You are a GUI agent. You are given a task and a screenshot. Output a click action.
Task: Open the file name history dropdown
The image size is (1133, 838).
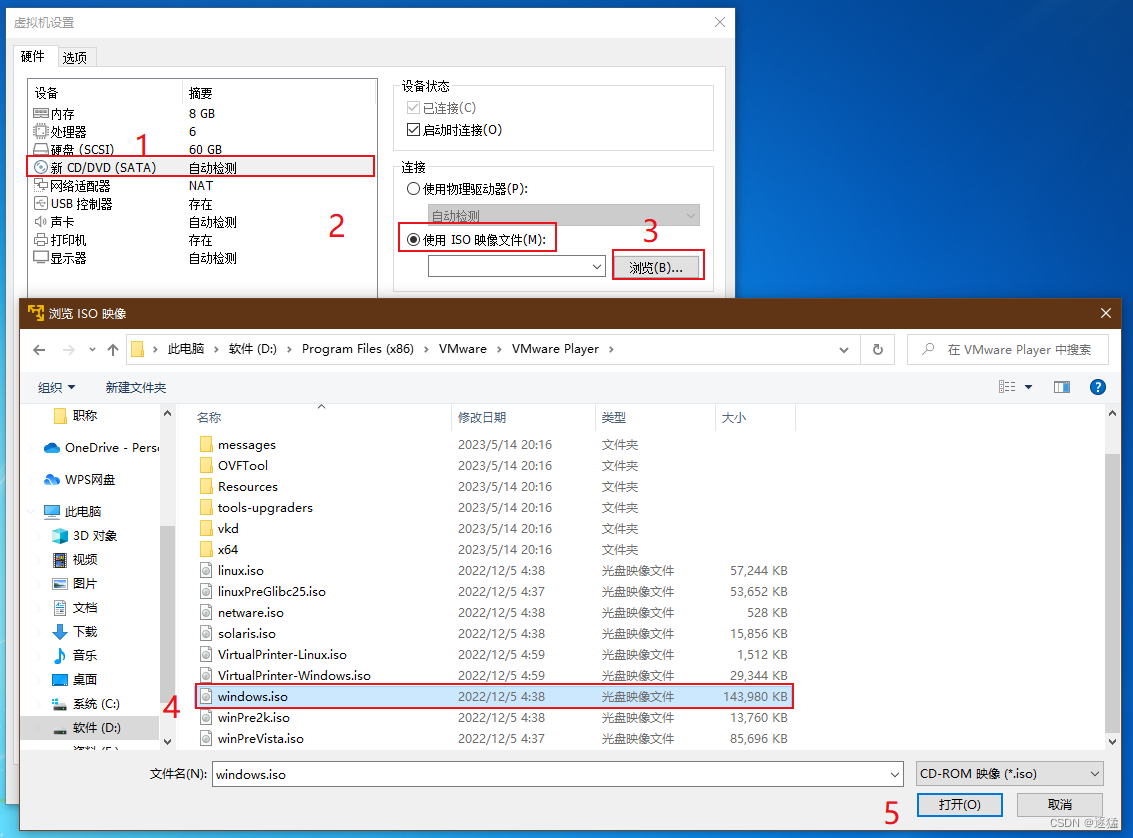pyautogui.click(x=895, y=774)
